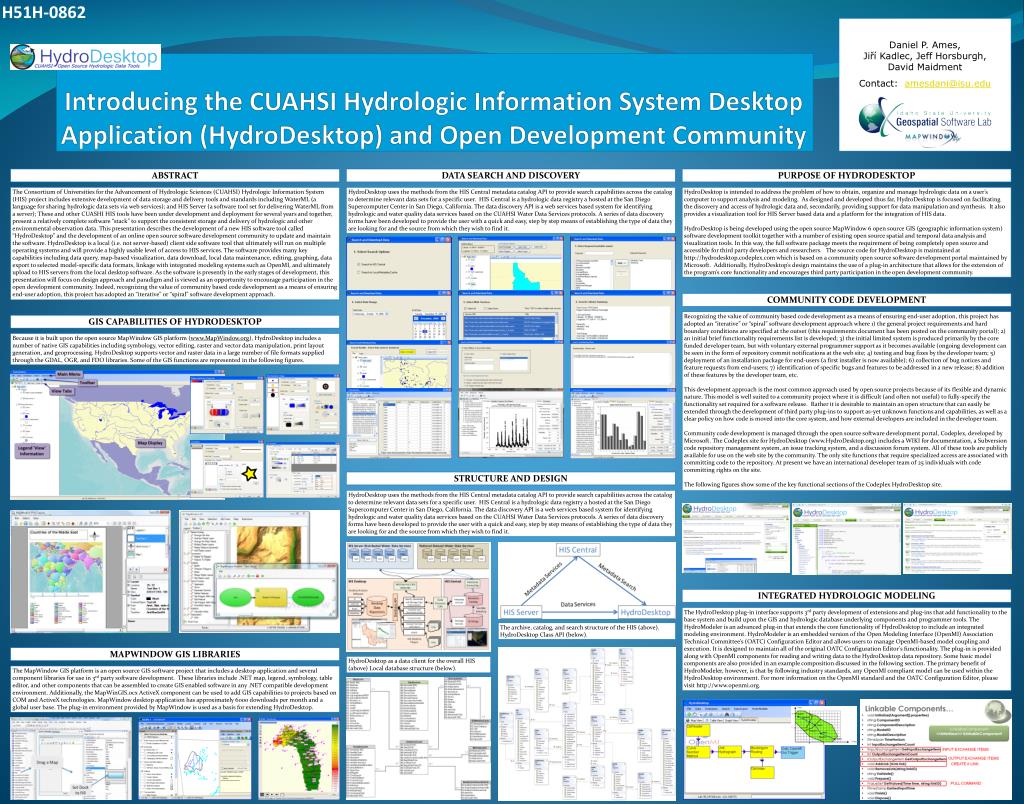Click the Metadata Services arrow label
The width and height of the screenshot is (1024, 804).
(x=543, y=579)
